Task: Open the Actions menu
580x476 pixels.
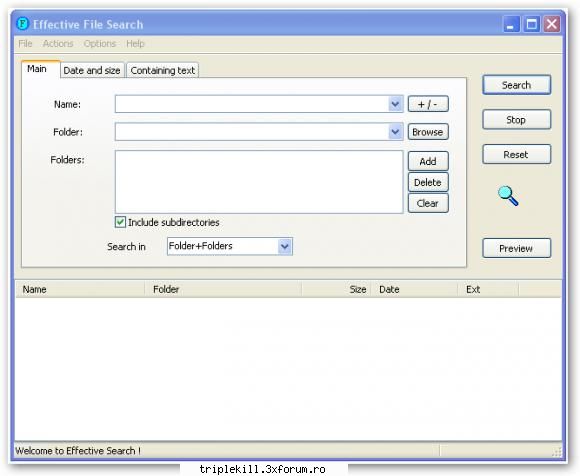Action: coord(58,44)
